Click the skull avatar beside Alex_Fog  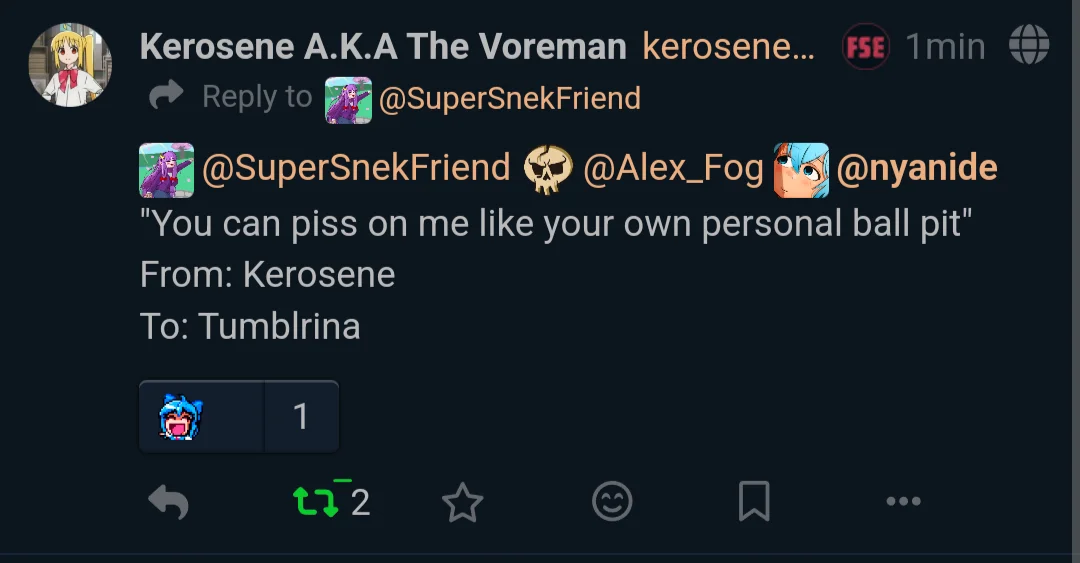pyautogui.click(x=549, y=170)
